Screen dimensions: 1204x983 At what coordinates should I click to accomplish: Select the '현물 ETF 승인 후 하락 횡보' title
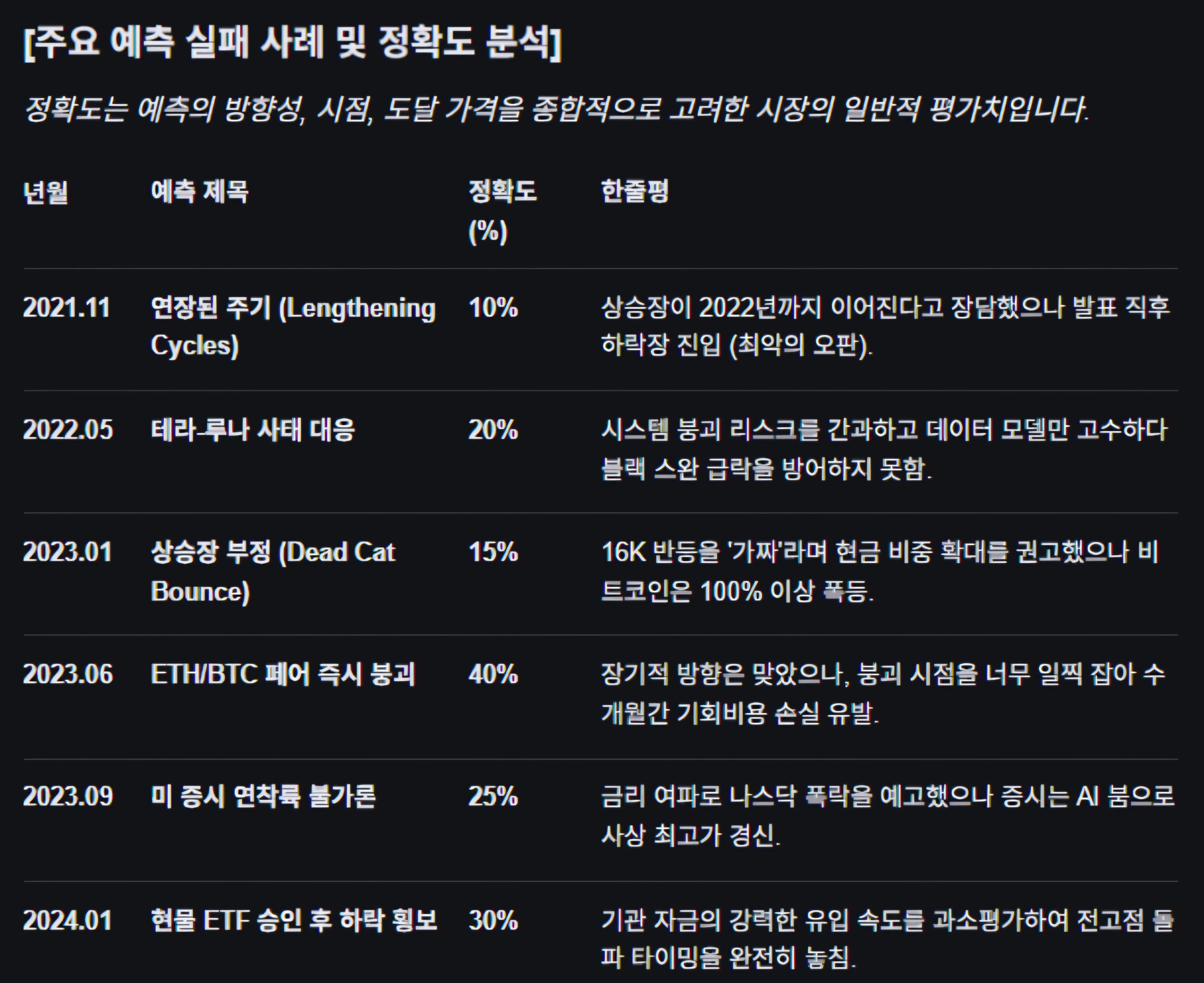(x=293, y=920)
